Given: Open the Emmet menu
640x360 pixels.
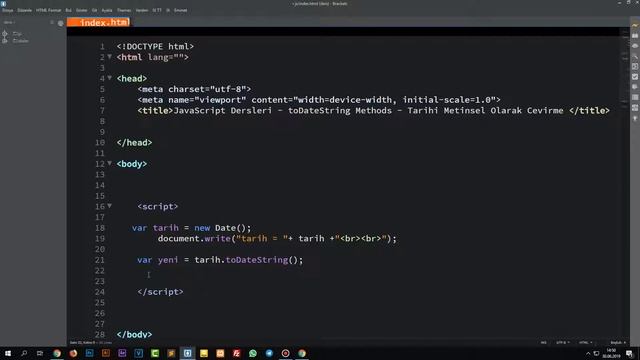Looking at the screenshot, I should coord(180,10).
